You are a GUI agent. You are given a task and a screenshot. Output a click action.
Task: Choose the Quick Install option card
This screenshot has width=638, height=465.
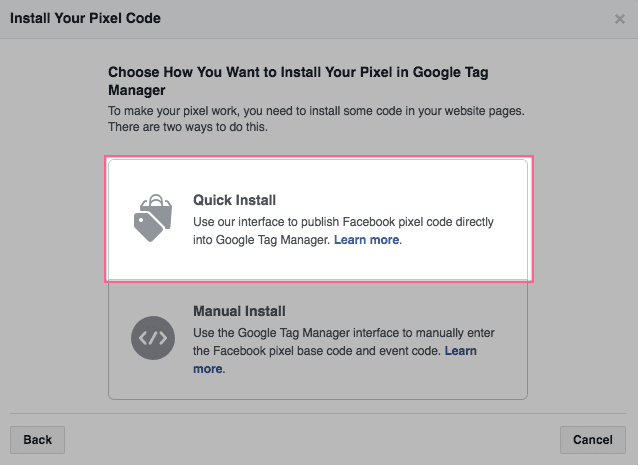[x=318, y=219]
